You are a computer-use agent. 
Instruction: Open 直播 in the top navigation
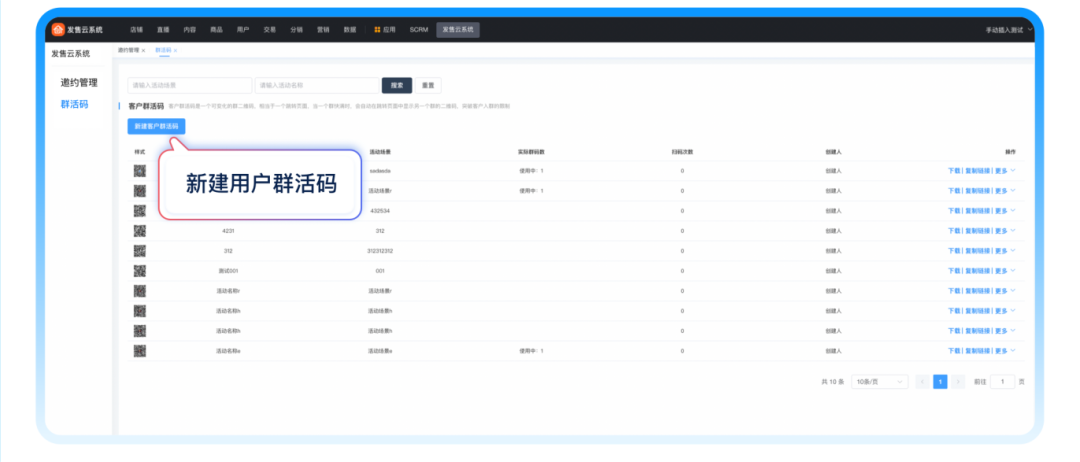[x=163, y=30]
